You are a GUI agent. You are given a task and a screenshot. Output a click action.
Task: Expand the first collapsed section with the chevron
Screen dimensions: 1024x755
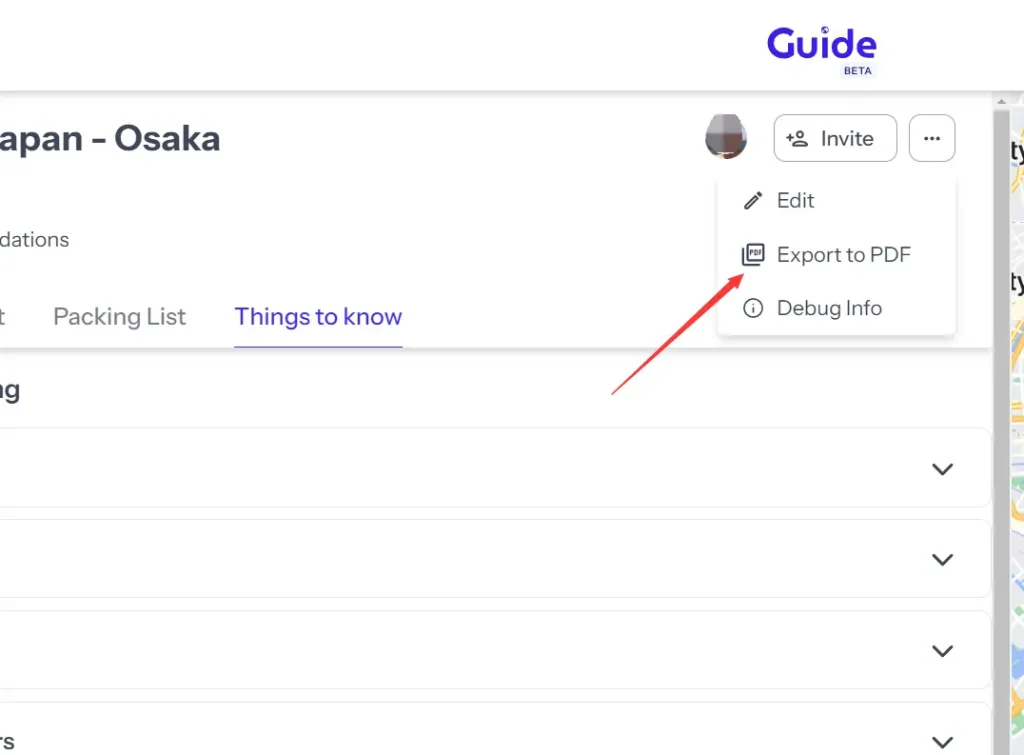(x=942, y=468)
